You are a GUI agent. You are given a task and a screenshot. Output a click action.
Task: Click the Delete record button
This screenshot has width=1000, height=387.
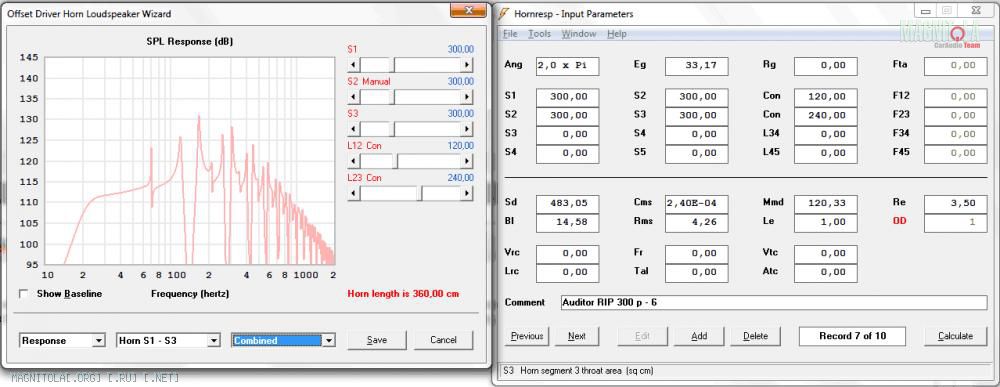point(755,336)
